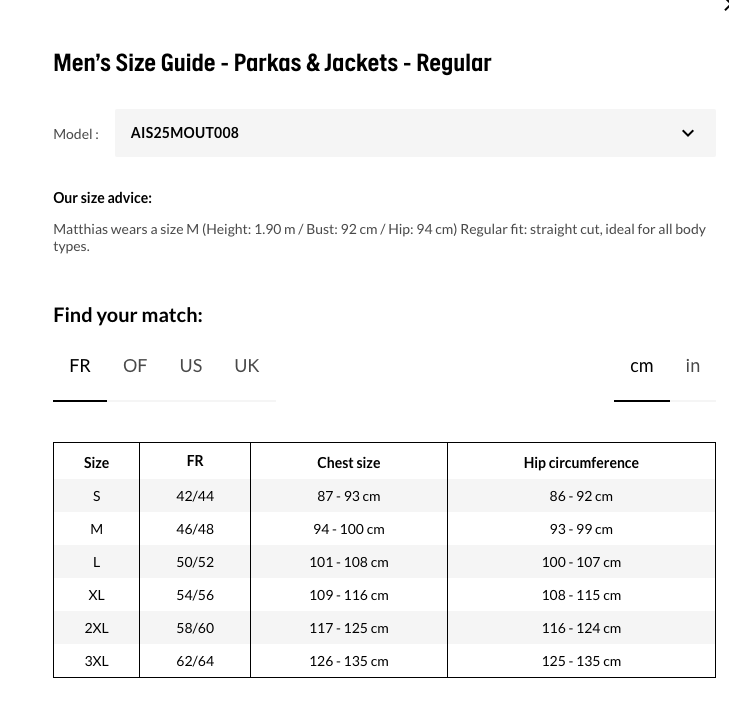Image resolution: width=729 pixels, height=702 pixels.
Task: Open the Model AIS25MOUT008 dropdown
Action: tap(415, 133)
